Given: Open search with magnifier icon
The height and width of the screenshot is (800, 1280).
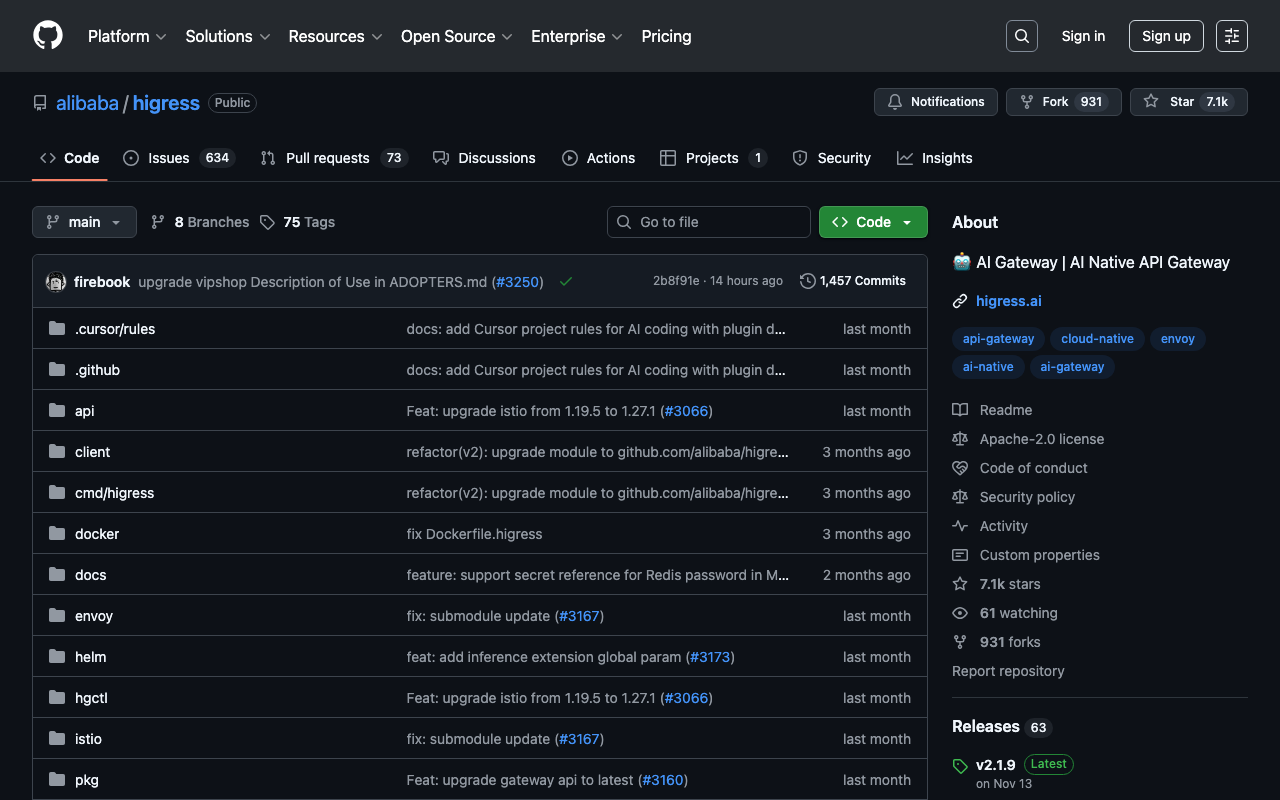Looking at the screenshot, I should [x=1021, y=36].
